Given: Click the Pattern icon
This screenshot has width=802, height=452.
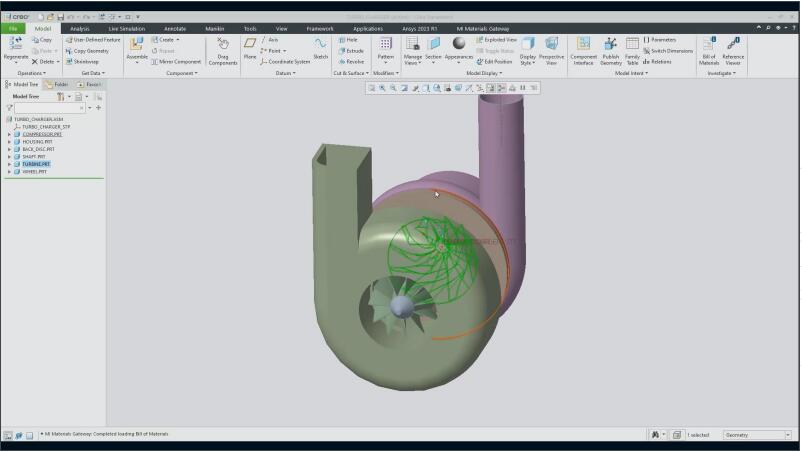Looking at the screenshot, I should (x=385, y=47).
